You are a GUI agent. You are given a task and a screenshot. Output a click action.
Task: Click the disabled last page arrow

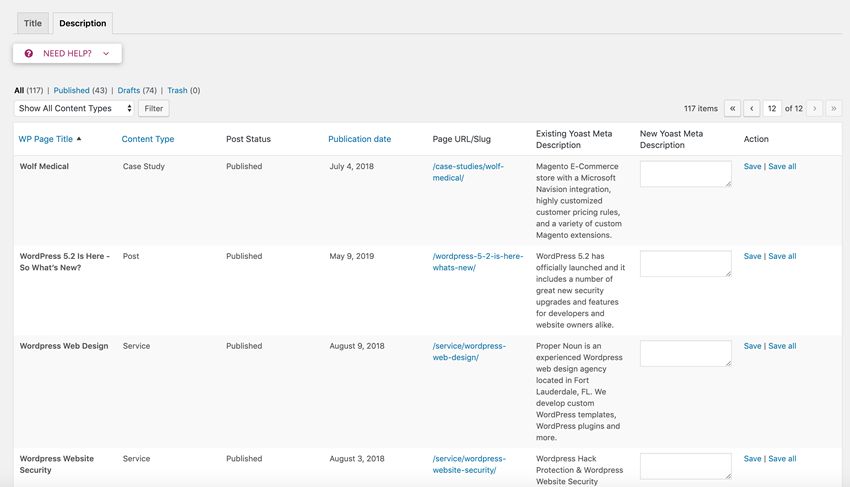point(834,108)
